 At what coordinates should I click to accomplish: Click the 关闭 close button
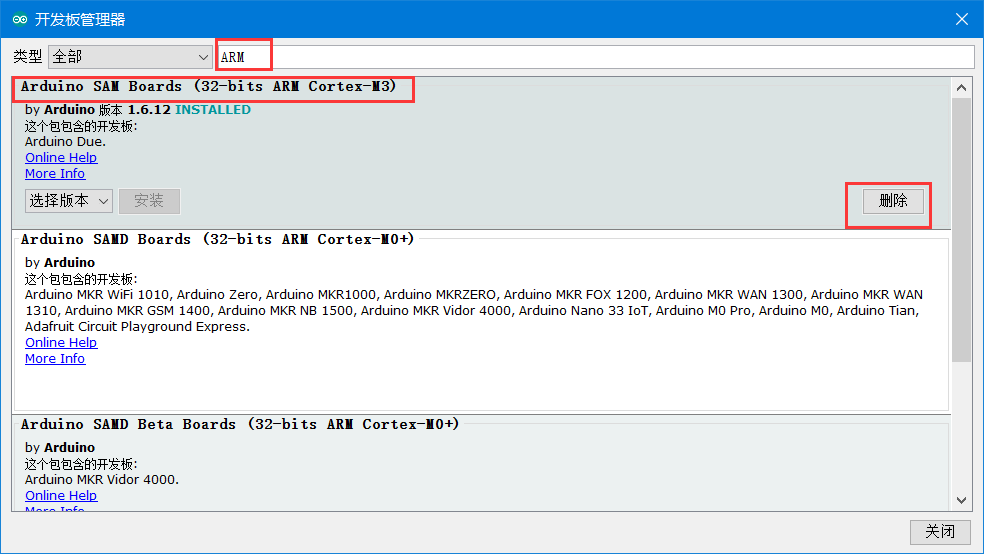[940, 532]
